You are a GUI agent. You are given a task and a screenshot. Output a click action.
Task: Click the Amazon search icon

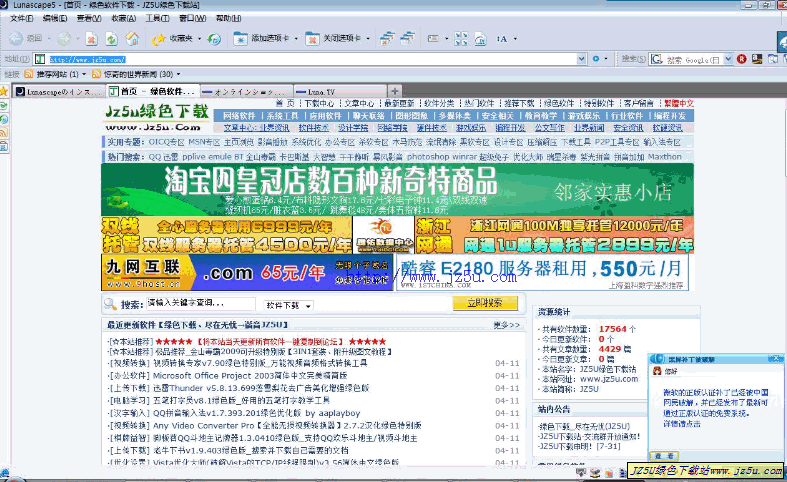point(757,59)
